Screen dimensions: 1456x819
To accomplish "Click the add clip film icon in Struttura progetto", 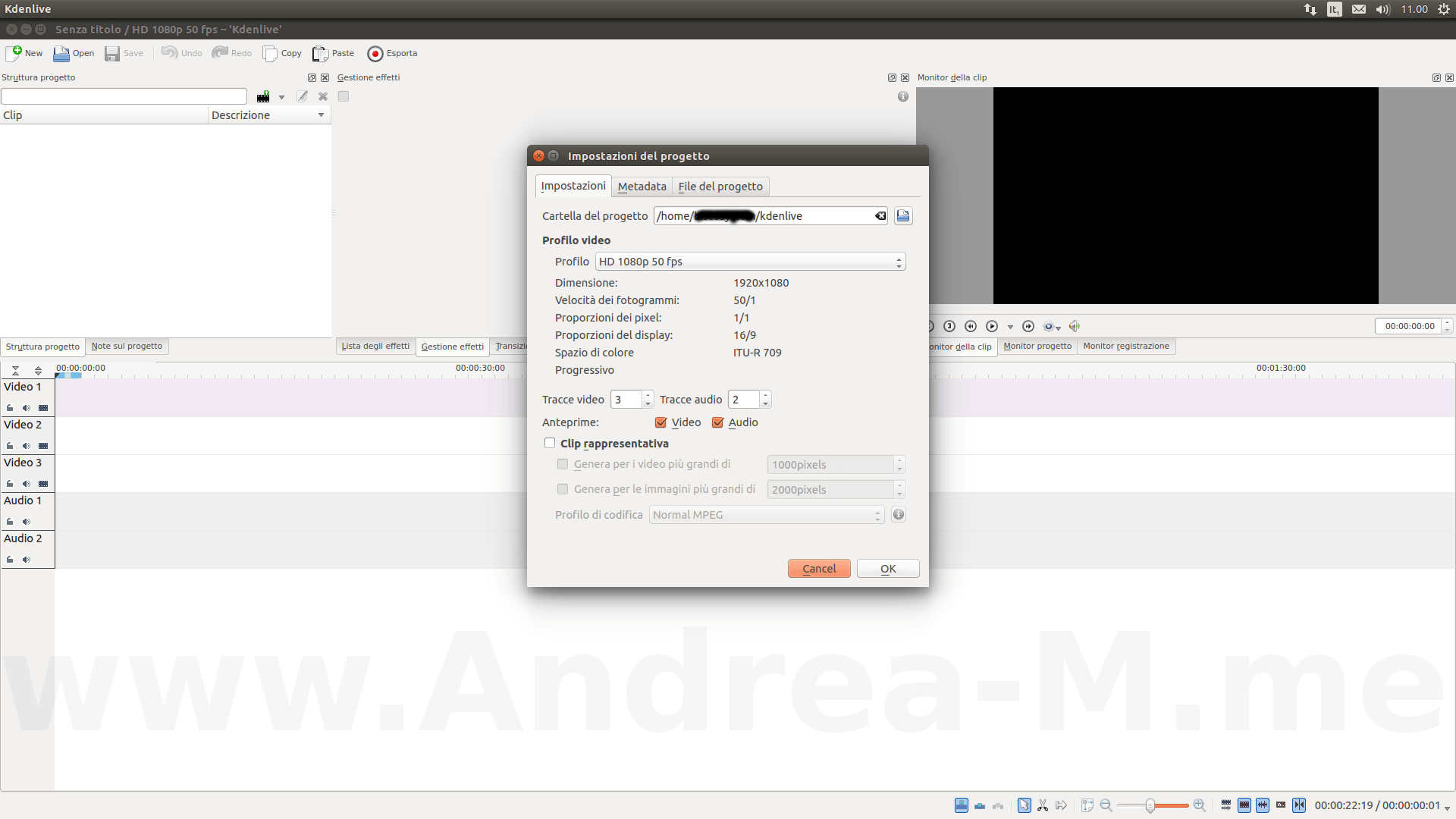I will coord(263,96).
